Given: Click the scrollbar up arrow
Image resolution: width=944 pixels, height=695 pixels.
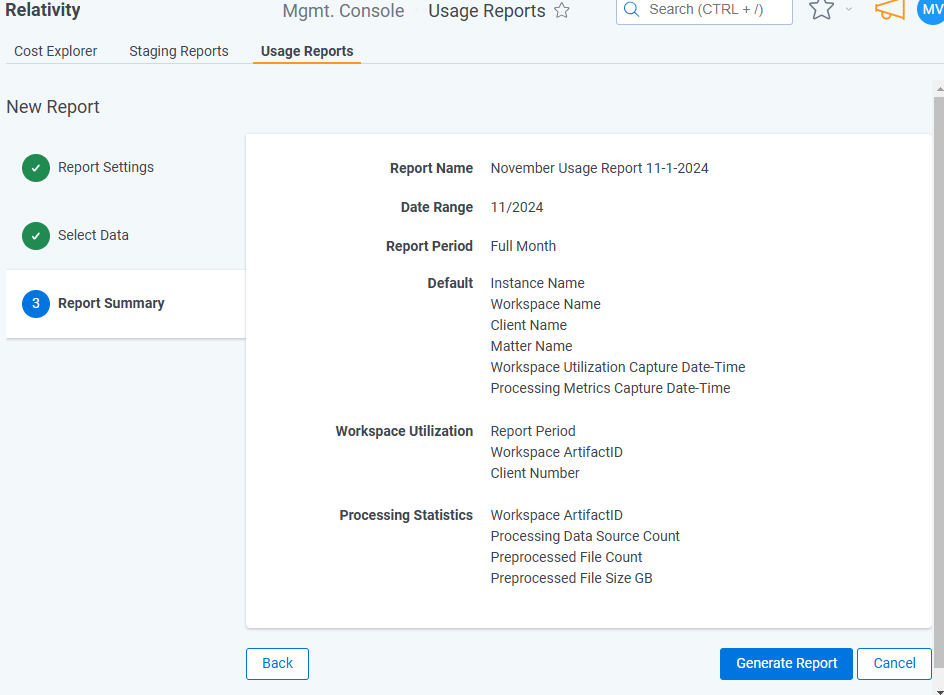Looking at the screenshot, I should click(939, 89).
